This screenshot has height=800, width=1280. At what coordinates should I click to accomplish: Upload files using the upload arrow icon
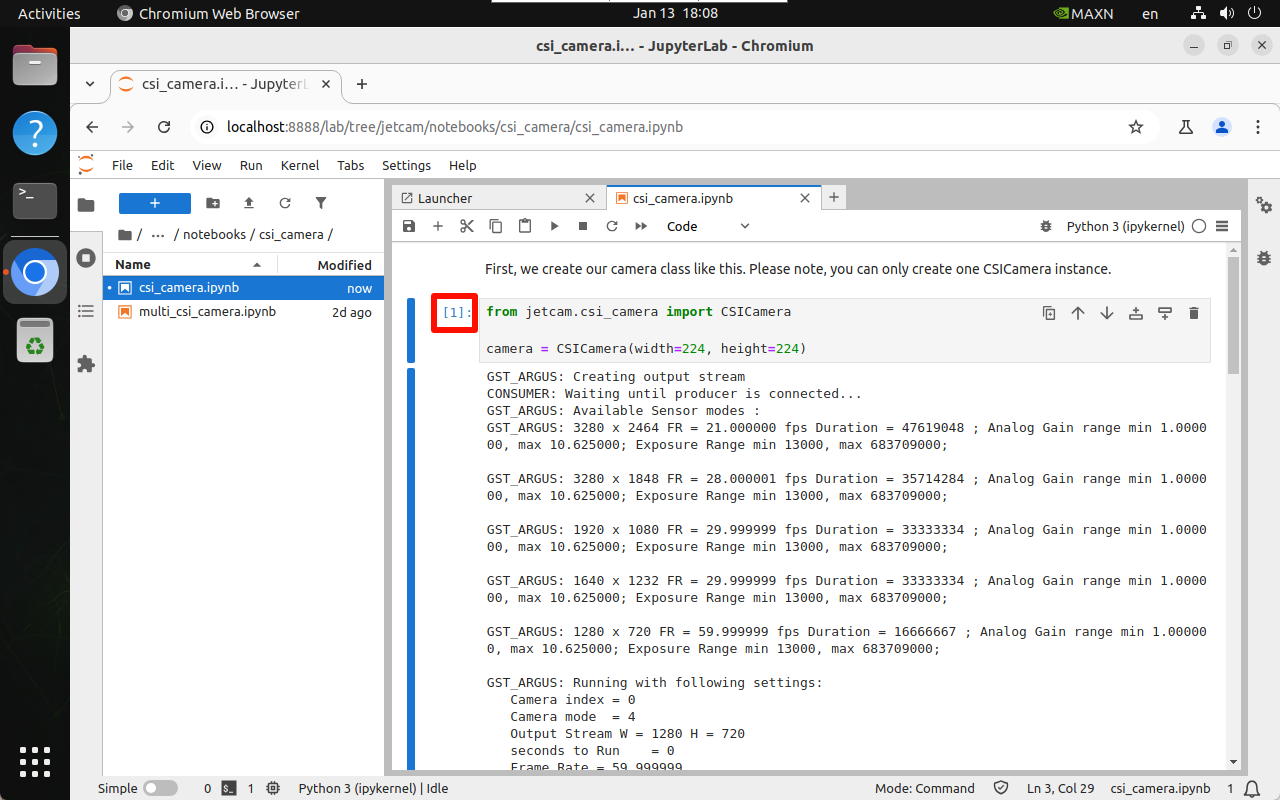point(249,203)
